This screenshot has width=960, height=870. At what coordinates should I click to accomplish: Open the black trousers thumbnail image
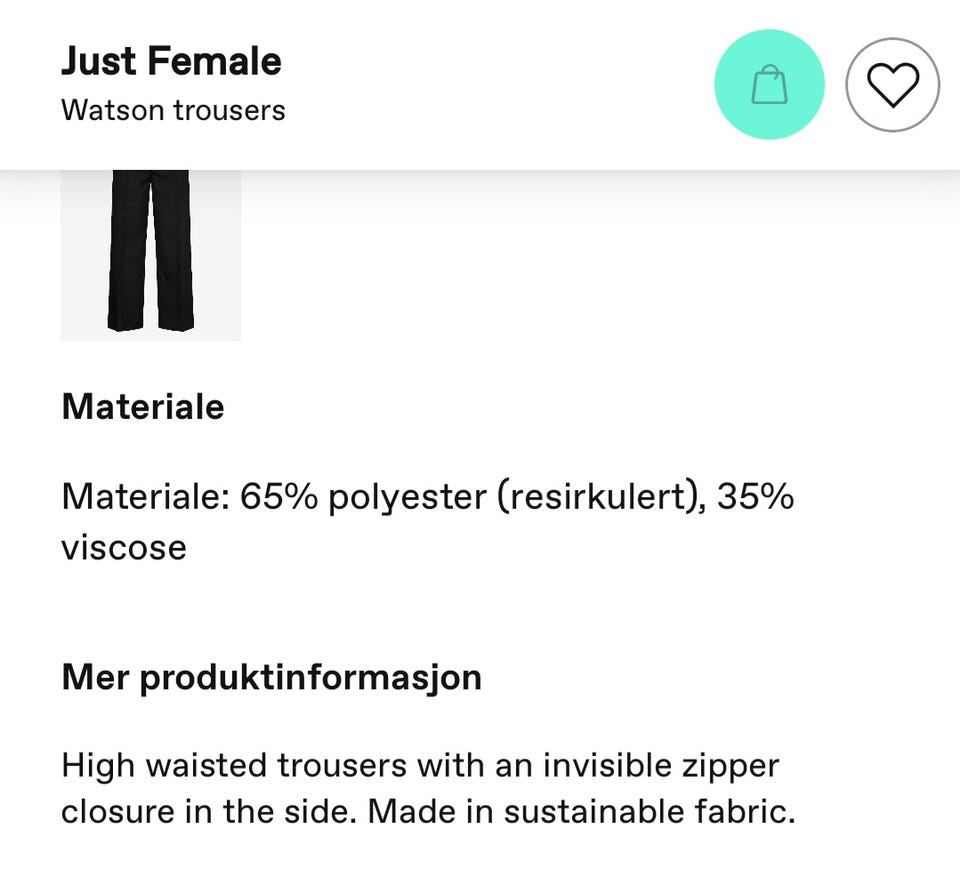point(151,255)
